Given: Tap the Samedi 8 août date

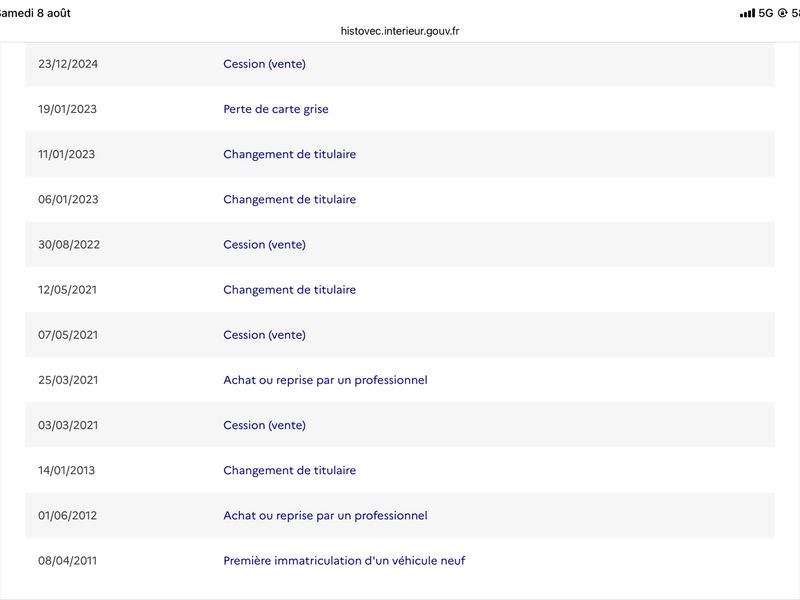Looking at the screenshot, I should point(34,13).
